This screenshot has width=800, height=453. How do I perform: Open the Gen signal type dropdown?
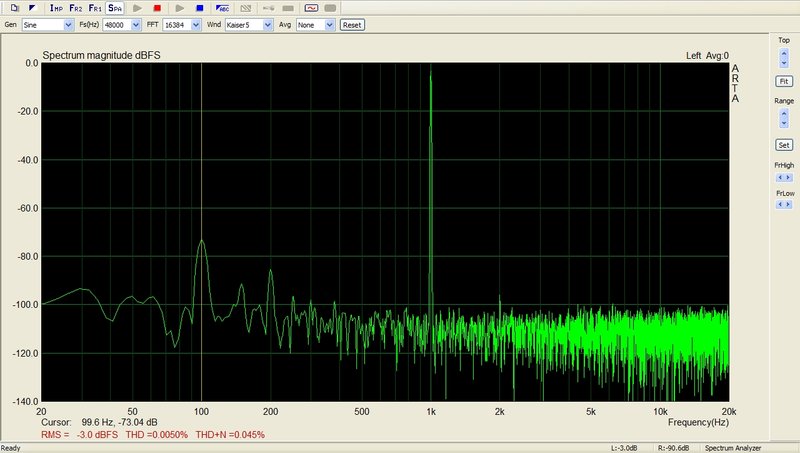click(x=68, y=25)
